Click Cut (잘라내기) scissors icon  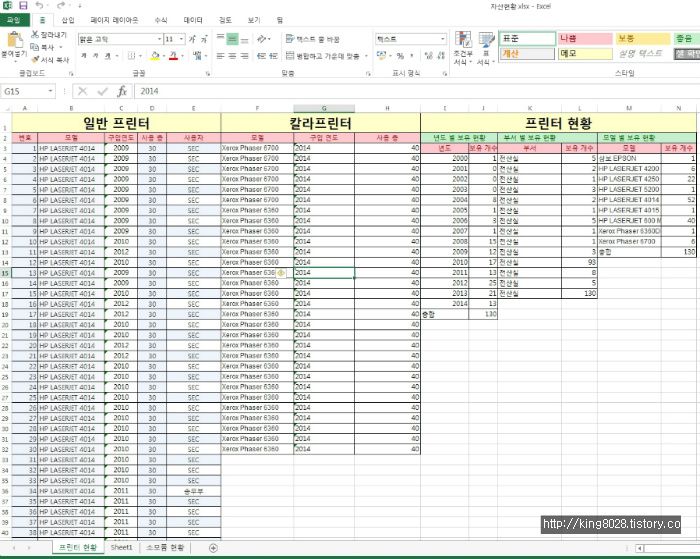pyautogui.click(x=35, y=34)
